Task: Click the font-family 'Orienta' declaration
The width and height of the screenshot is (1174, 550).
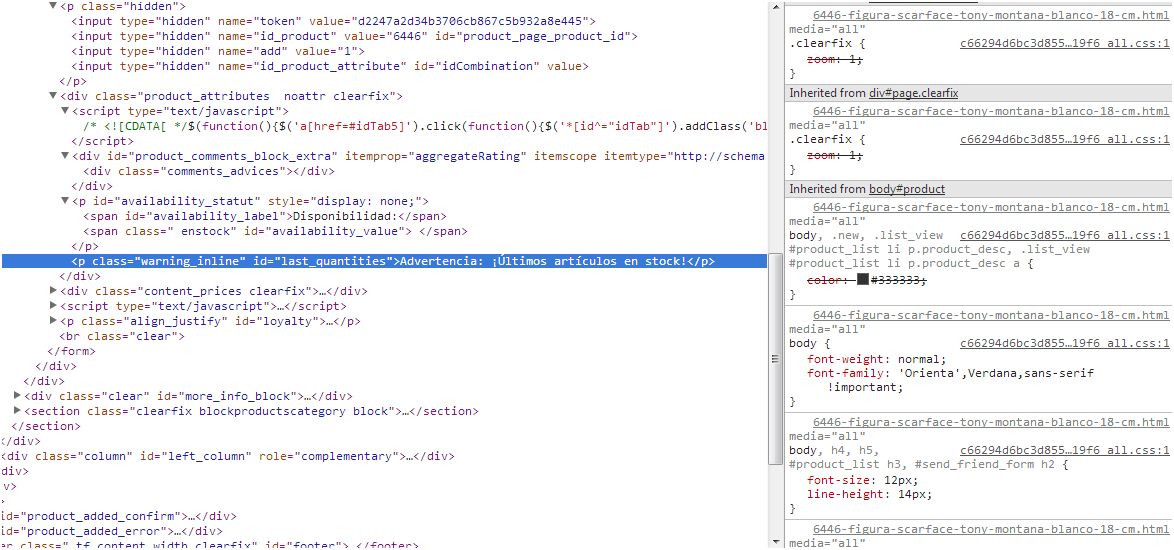Action: tap(951, 379)
